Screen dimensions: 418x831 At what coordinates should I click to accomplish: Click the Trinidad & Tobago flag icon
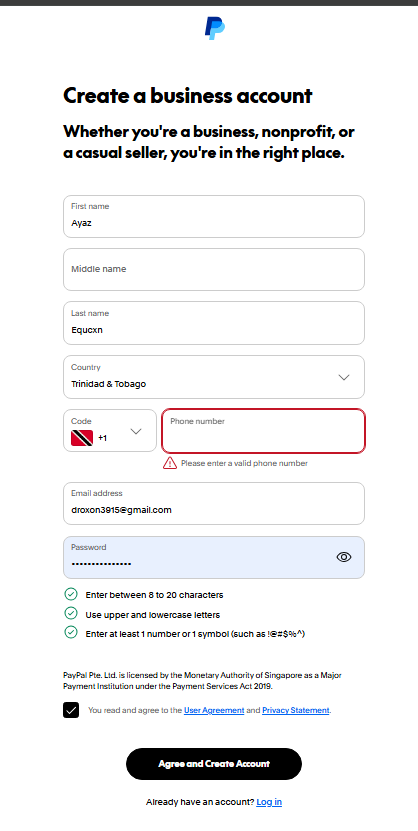(x=82, y=438)
